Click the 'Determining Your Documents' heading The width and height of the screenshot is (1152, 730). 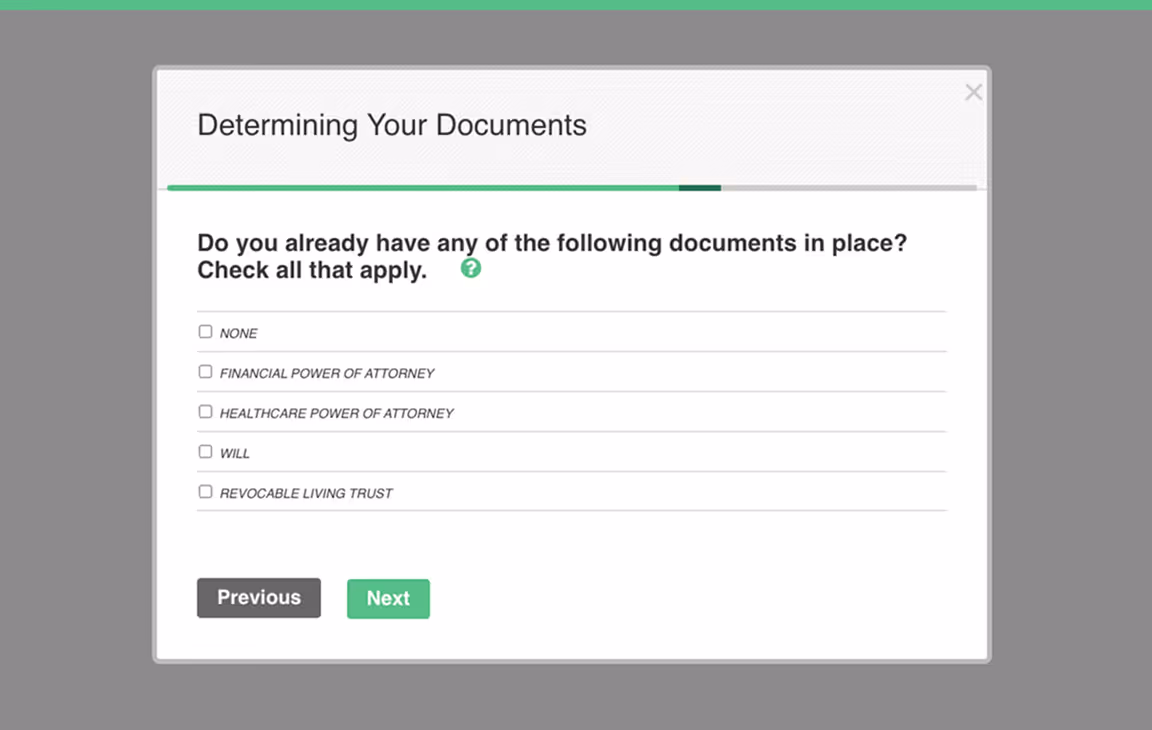tap(392, 126)
